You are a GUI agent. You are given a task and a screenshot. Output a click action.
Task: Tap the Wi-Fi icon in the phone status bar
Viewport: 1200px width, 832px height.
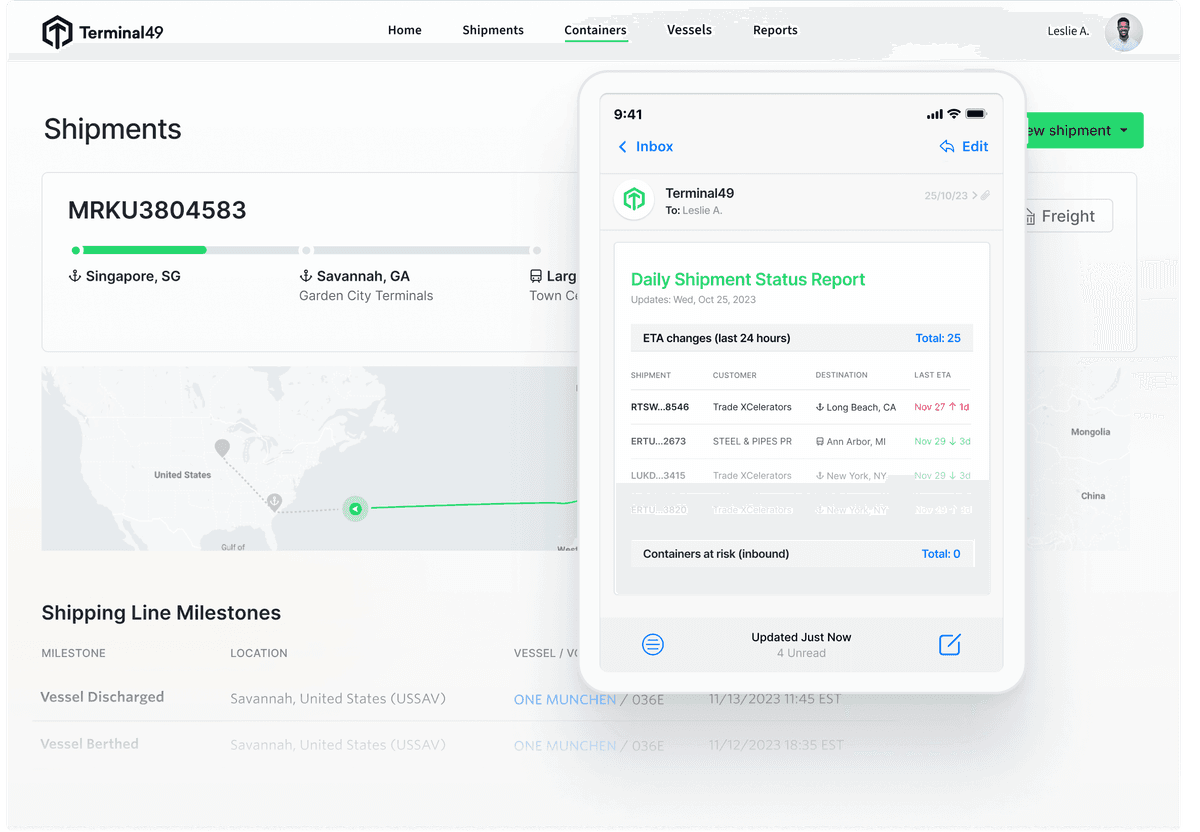point(954,114)
